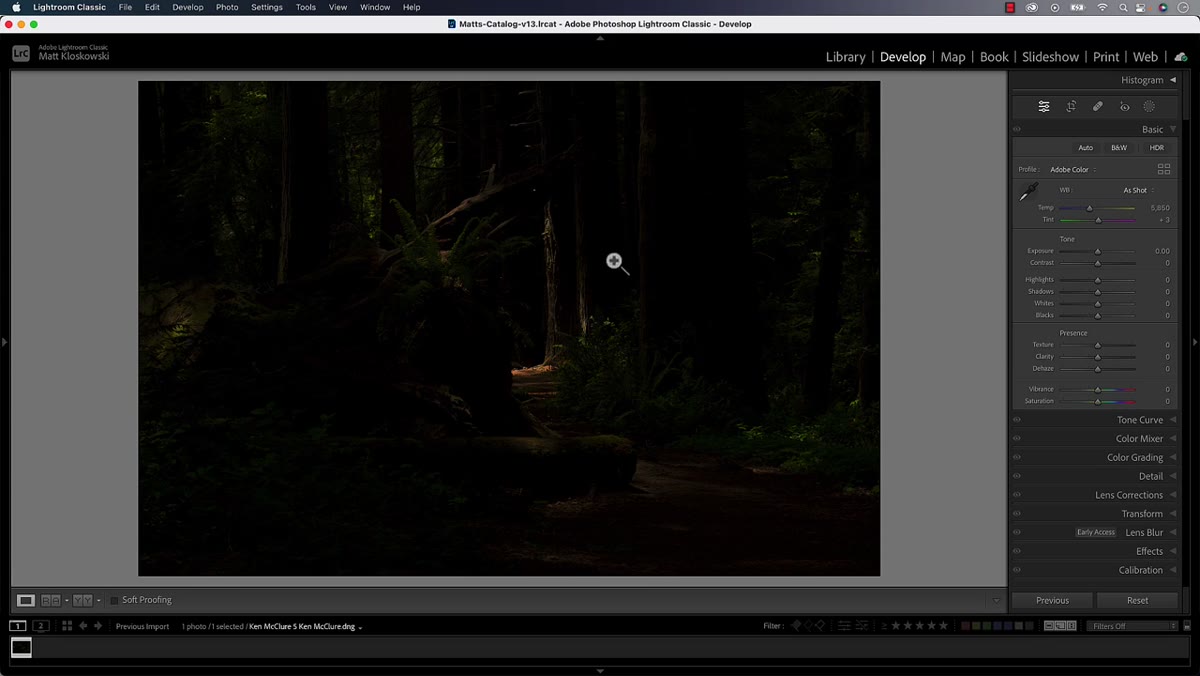Show the second window display 2 icon
The height and width of the screenshot is (676, 1200).
point(40,626)
